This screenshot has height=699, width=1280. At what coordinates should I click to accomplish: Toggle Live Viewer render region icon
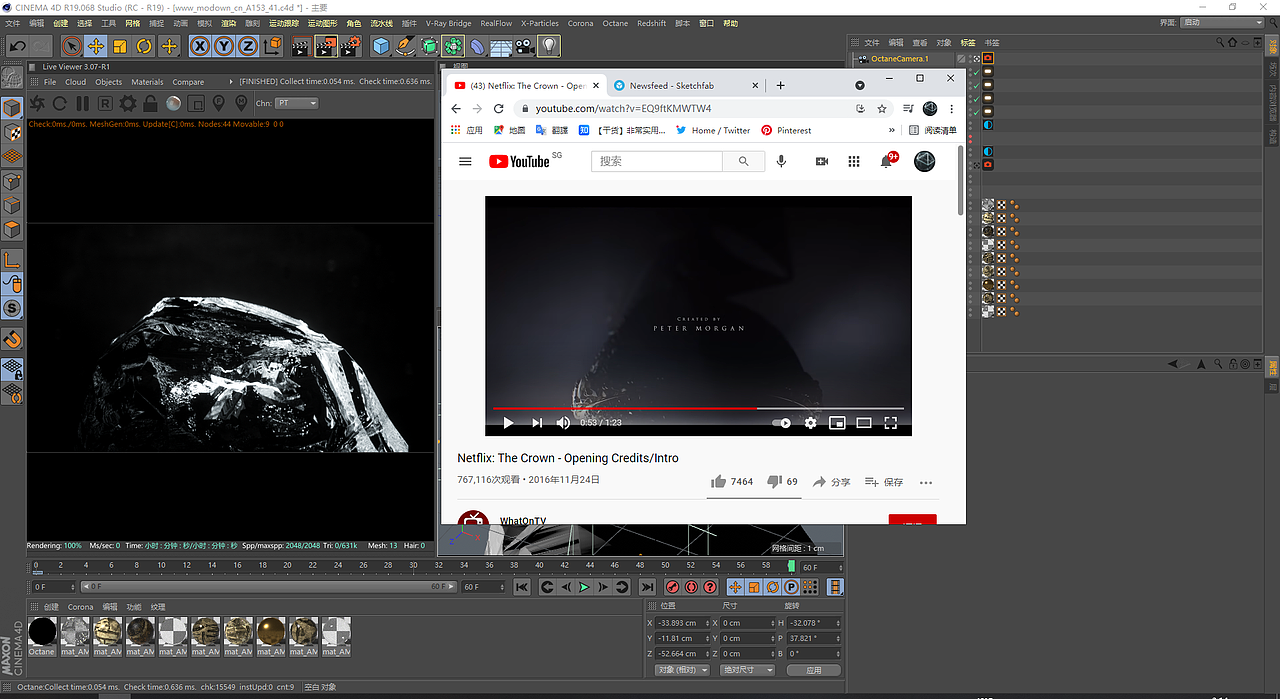tap(196, 103)
